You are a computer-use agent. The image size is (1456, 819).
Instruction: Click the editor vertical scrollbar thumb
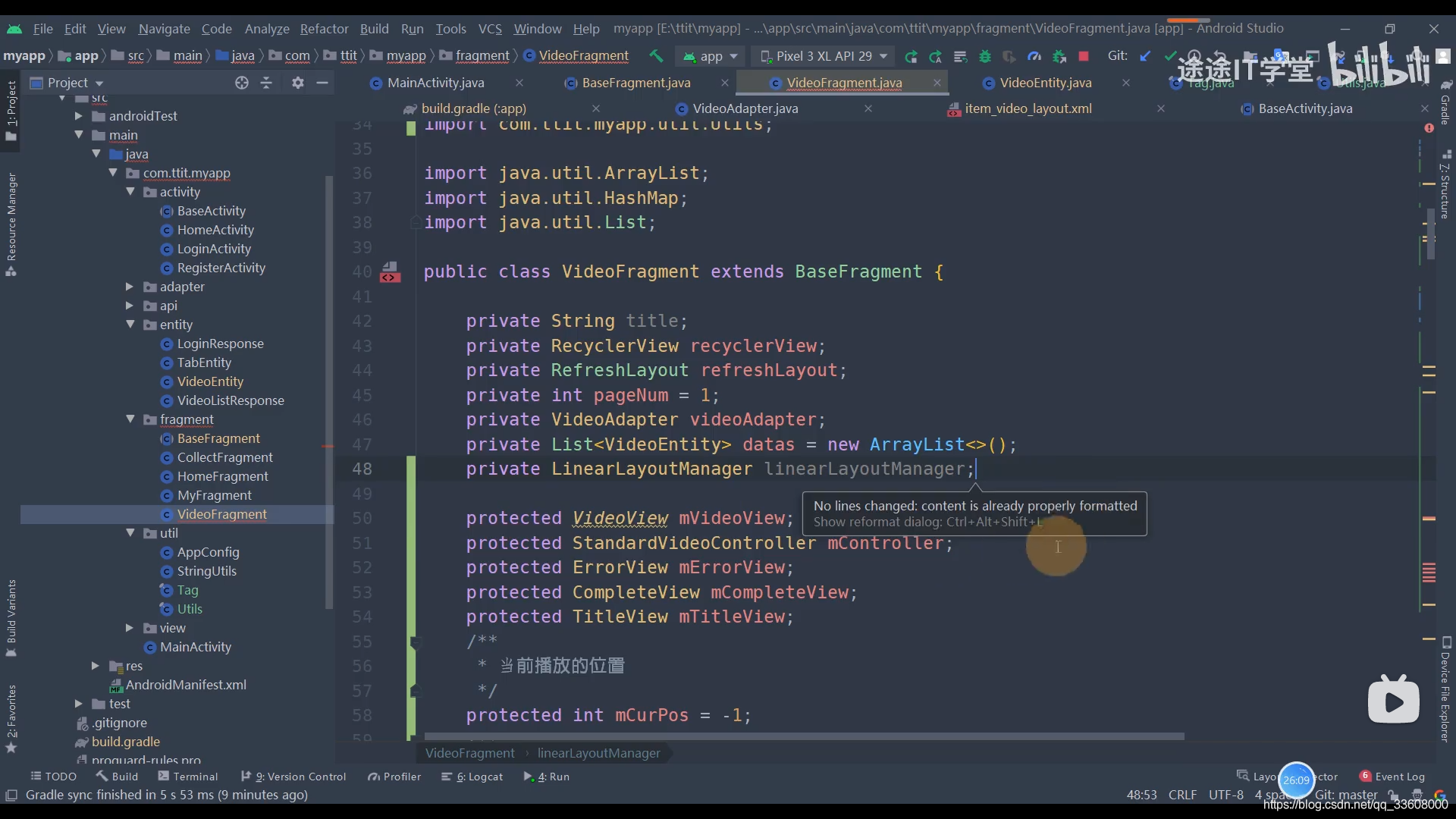coord(1430,235)
